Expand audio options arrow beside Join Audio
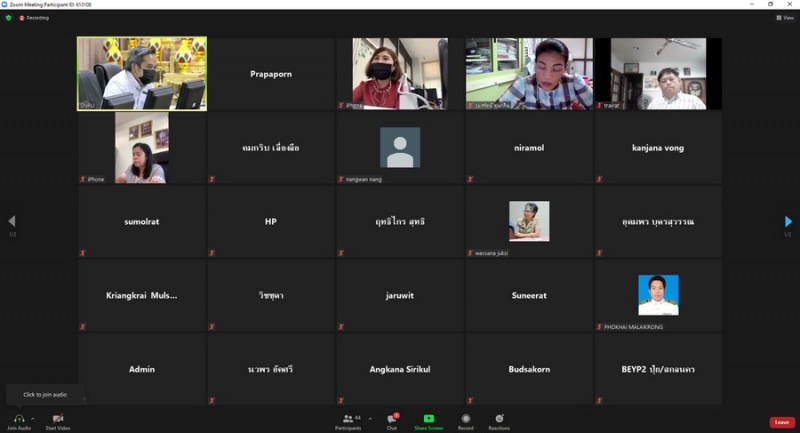Screen dimensions: 800x433 [33, 418]
